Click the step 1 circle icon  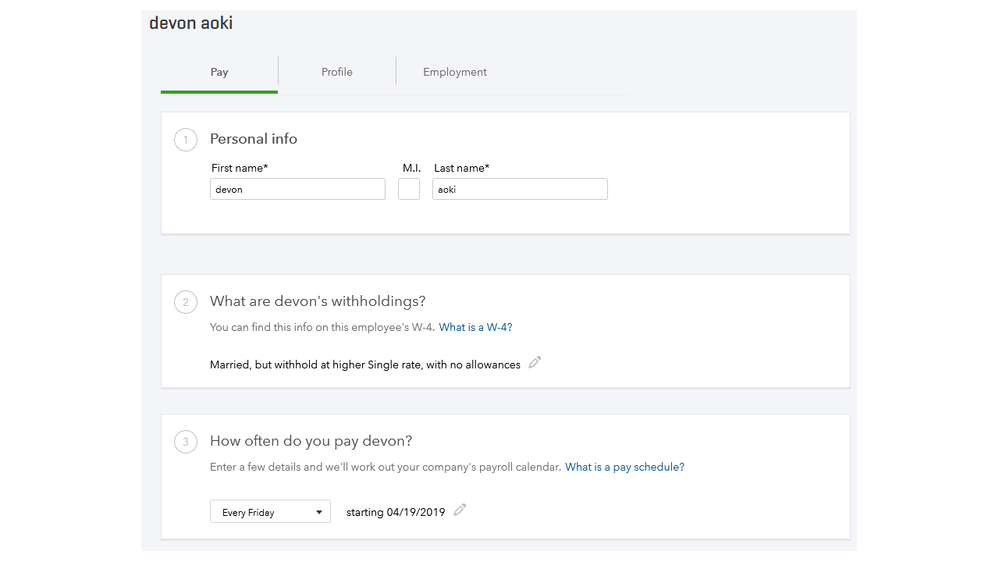pyautogui.click(x=185, y=140)
